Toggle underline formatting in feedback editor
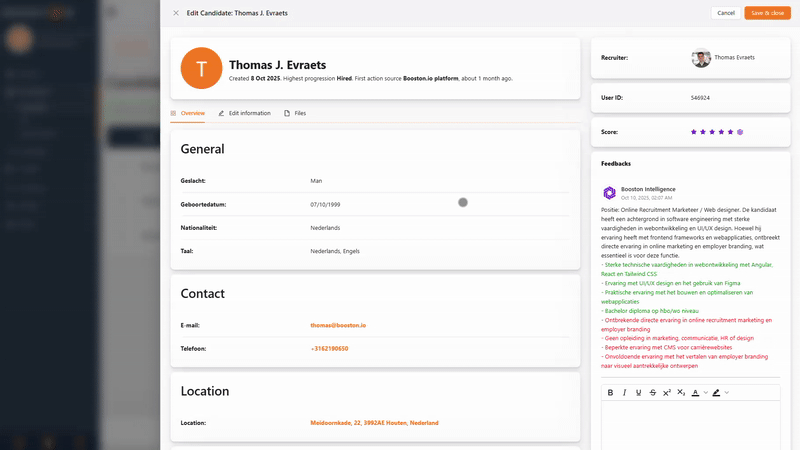The width and height of the screenshot is (800, 450). click(x=639, y=392)
